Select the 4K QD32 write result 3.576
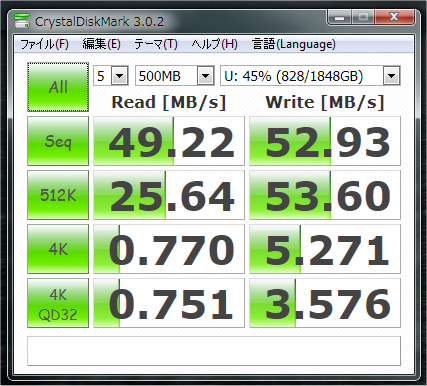The image size is (427, 386). click(325, 303)
